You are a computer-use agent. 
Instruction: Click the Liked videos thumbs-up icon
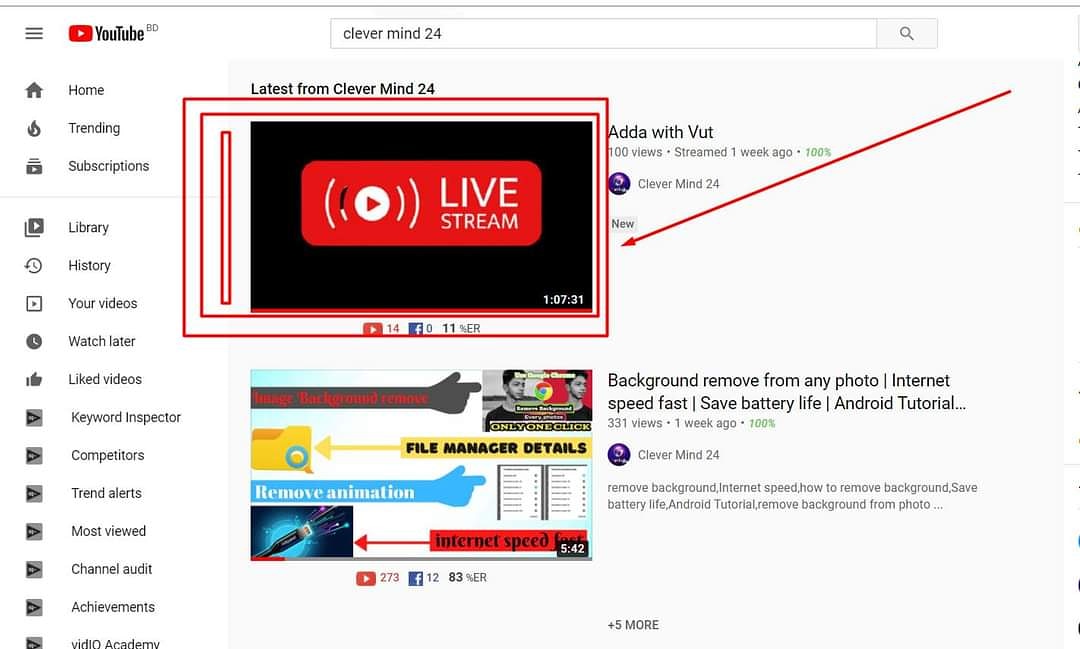tap(34, 379)
